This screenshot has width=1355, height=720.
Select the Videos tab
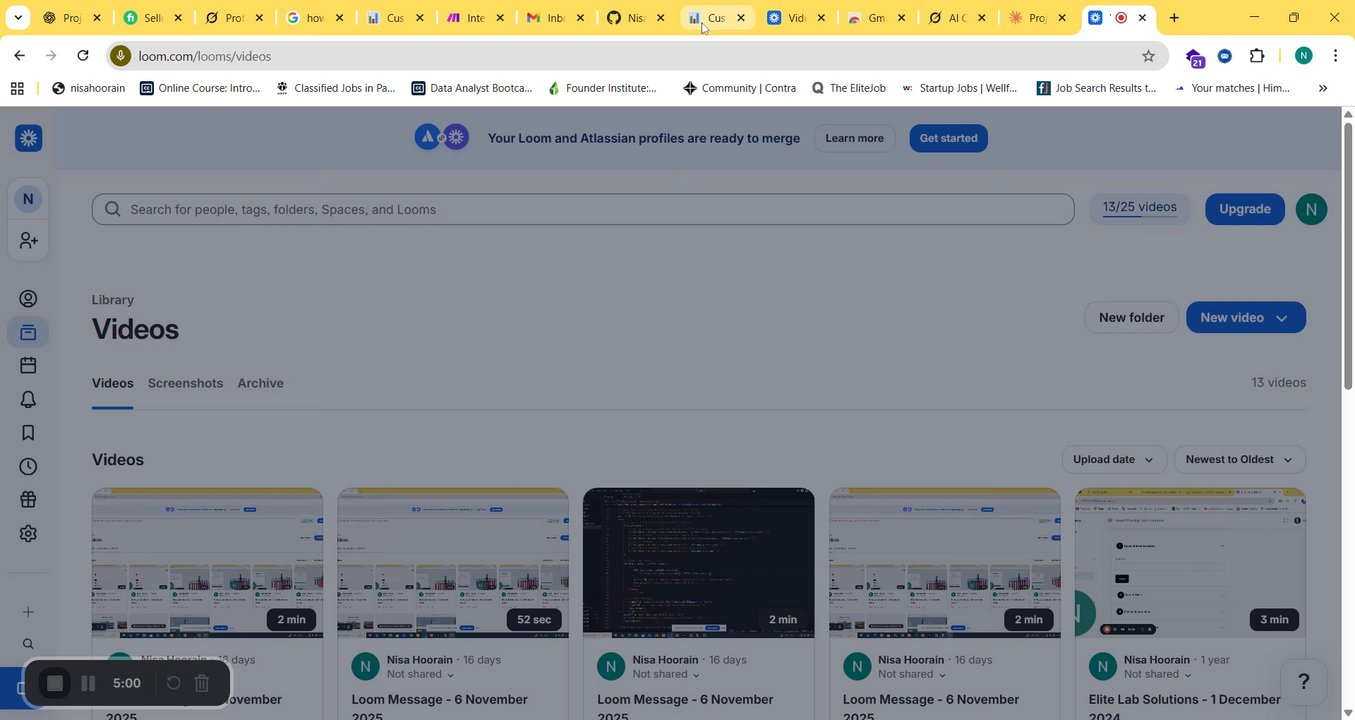click(112, 383)
